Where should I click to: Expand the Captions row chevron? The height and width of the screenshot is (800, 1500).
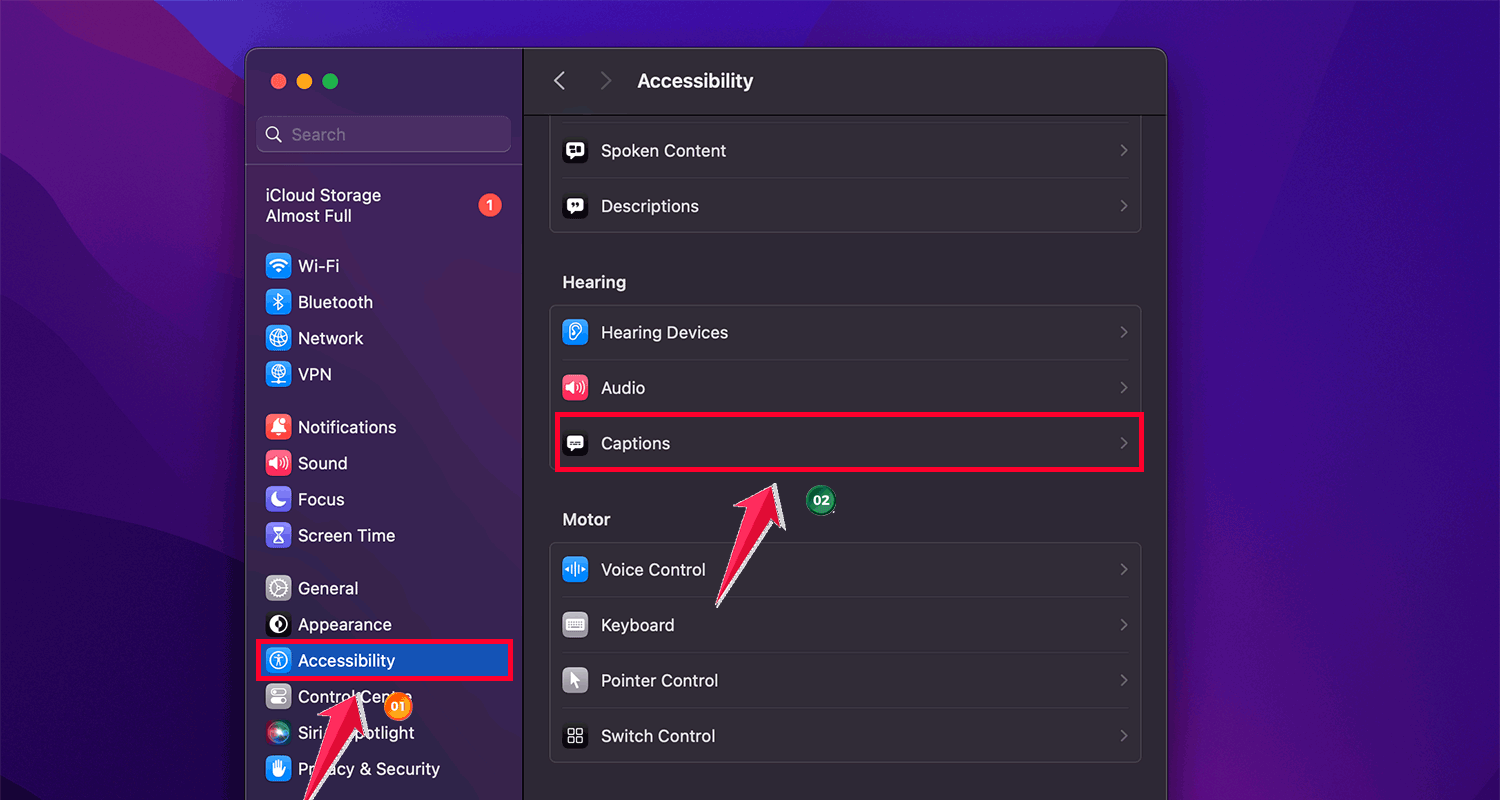click(x=1123, y=443)
